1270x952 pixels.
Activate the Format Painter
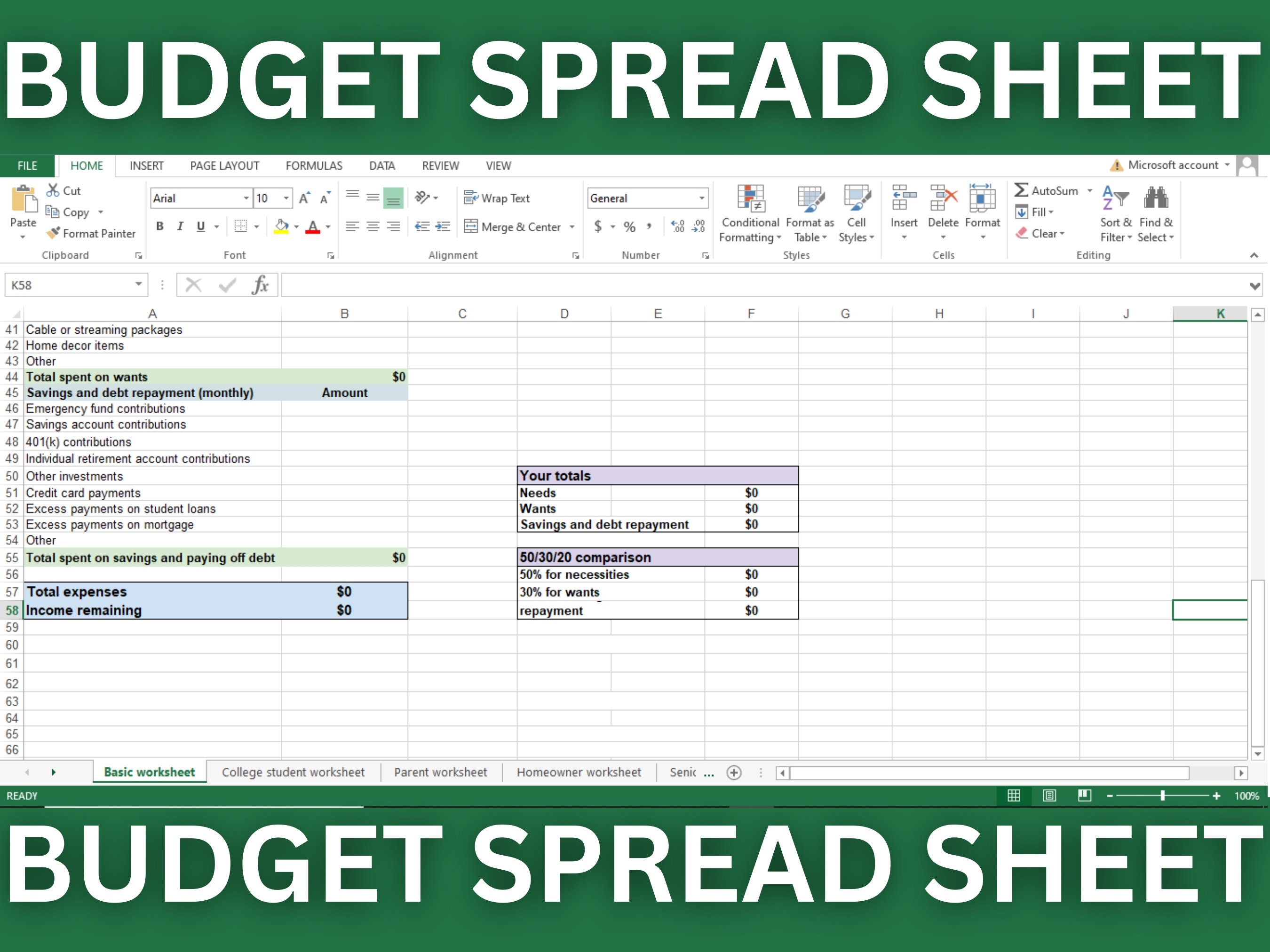click(92, 234)
